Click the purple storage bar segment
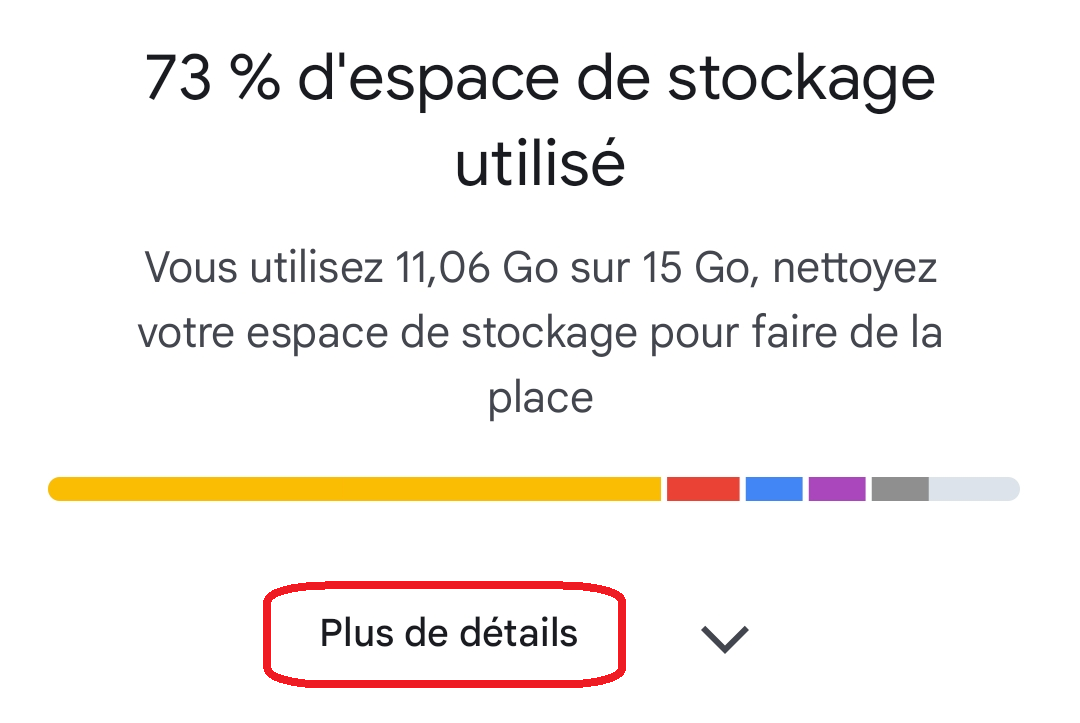1080x723 pixels. coord(837,489)
